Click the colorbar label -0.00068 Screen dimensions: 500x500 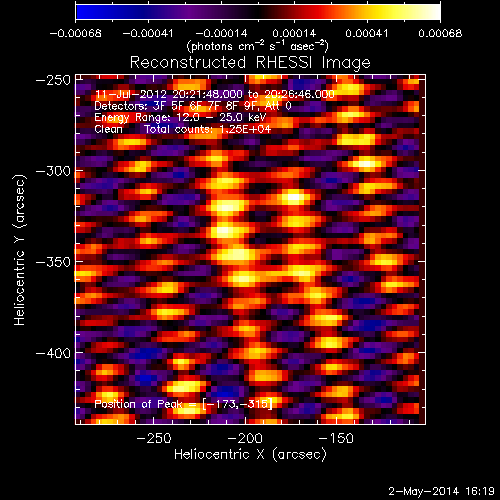click(x=75, y=33)
